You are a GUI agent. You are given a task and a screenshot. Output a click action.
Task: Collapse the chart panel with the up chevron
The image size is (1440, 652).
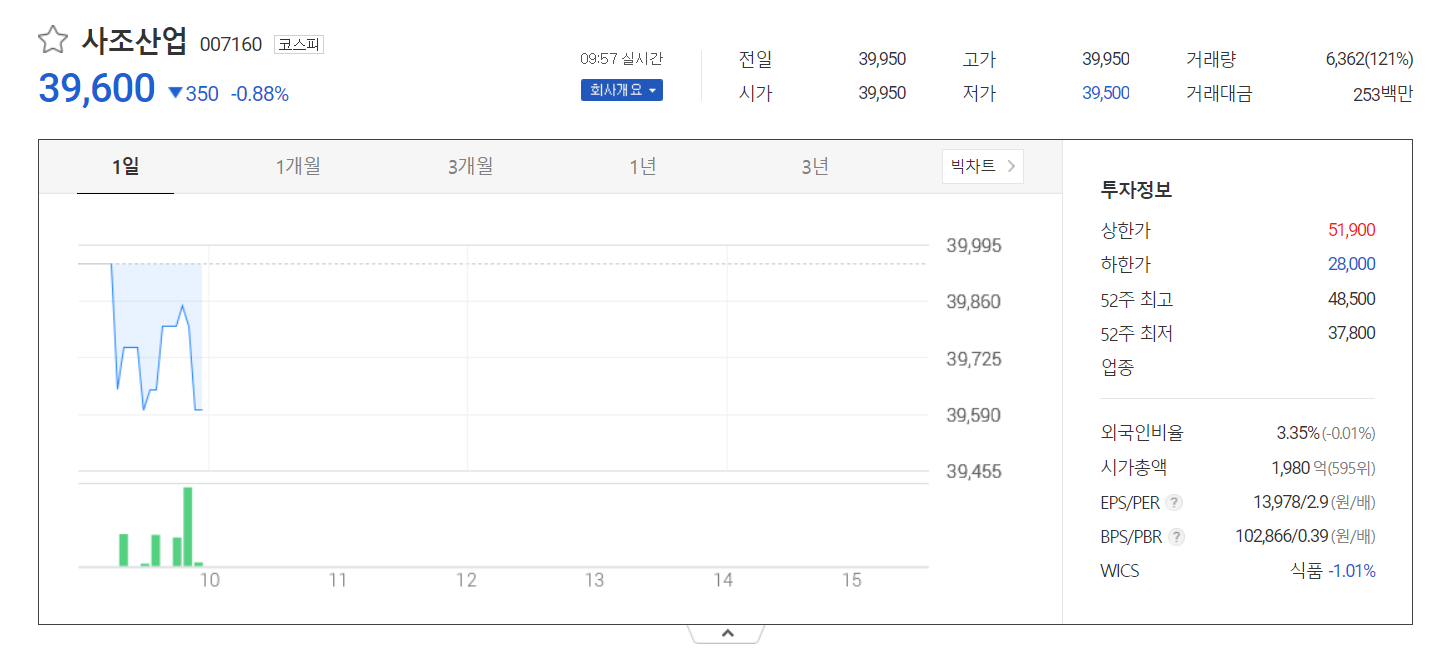tap(727, 633)
